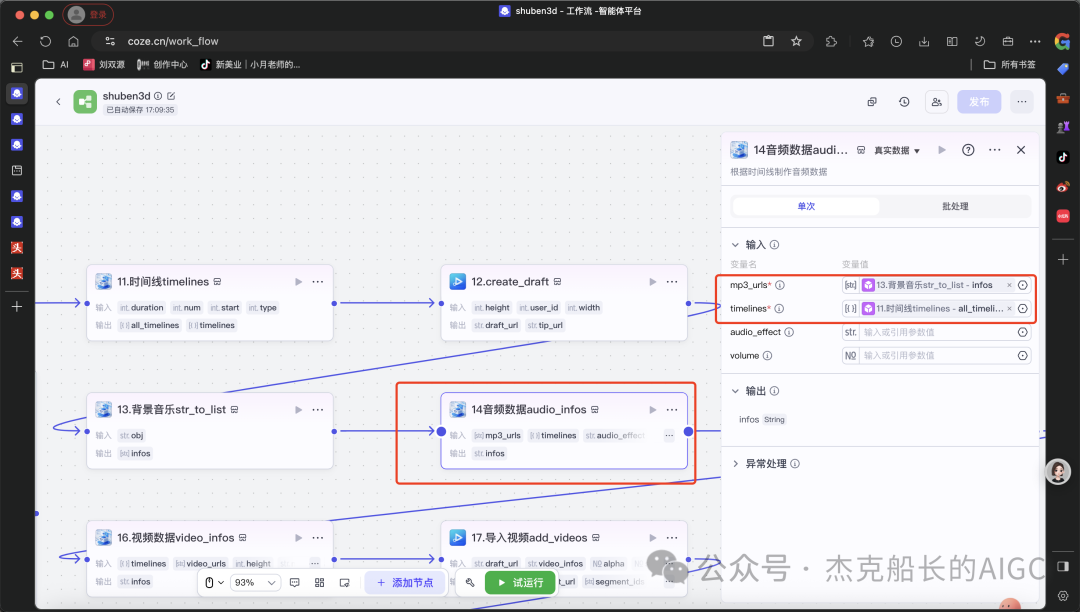Open the 真实数据 data mode dropdown
Screen dimensions: 1080x612
coord(897,150)
